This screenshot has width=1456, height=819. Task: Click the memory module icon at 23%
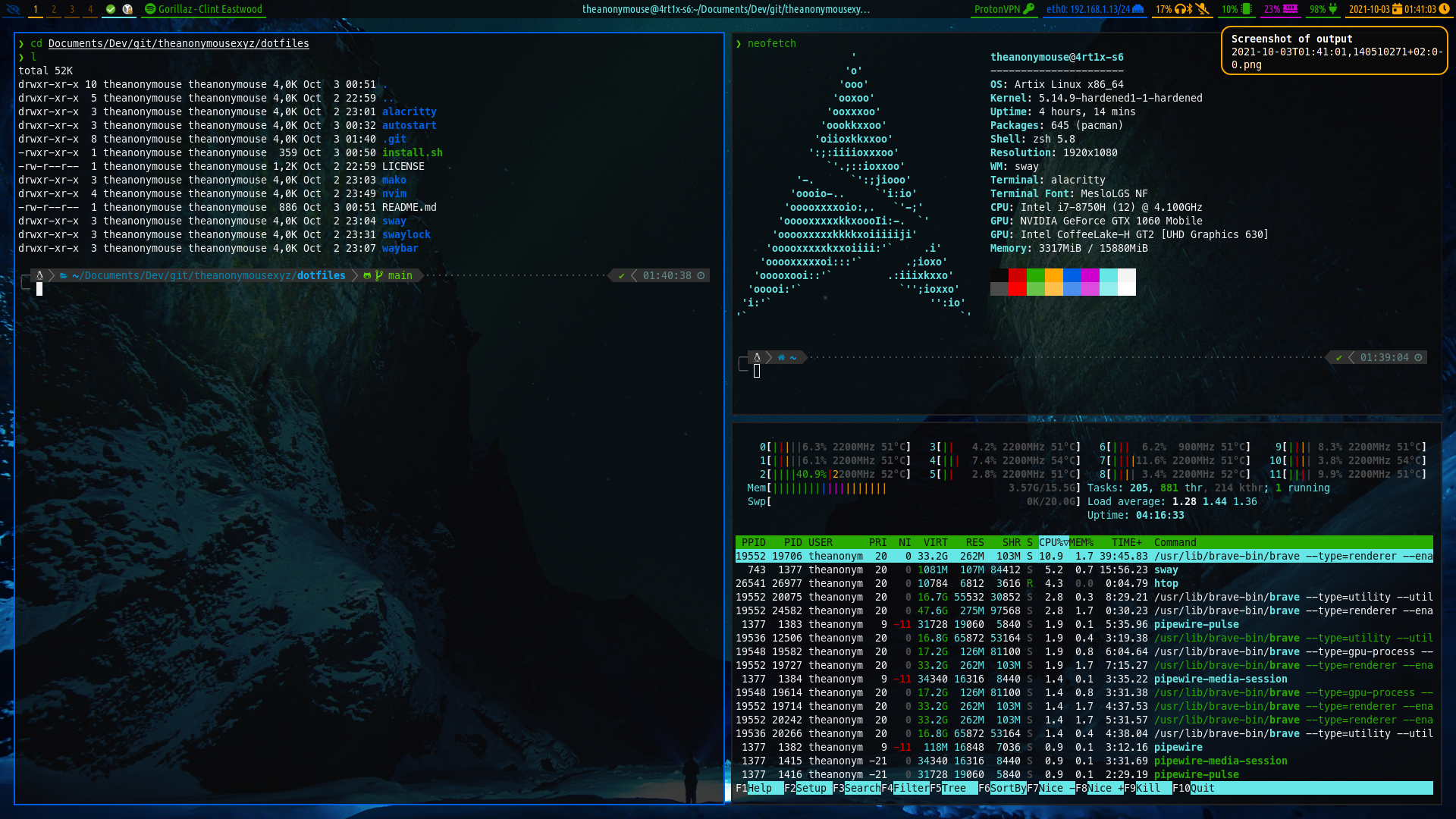(1290, 9)
